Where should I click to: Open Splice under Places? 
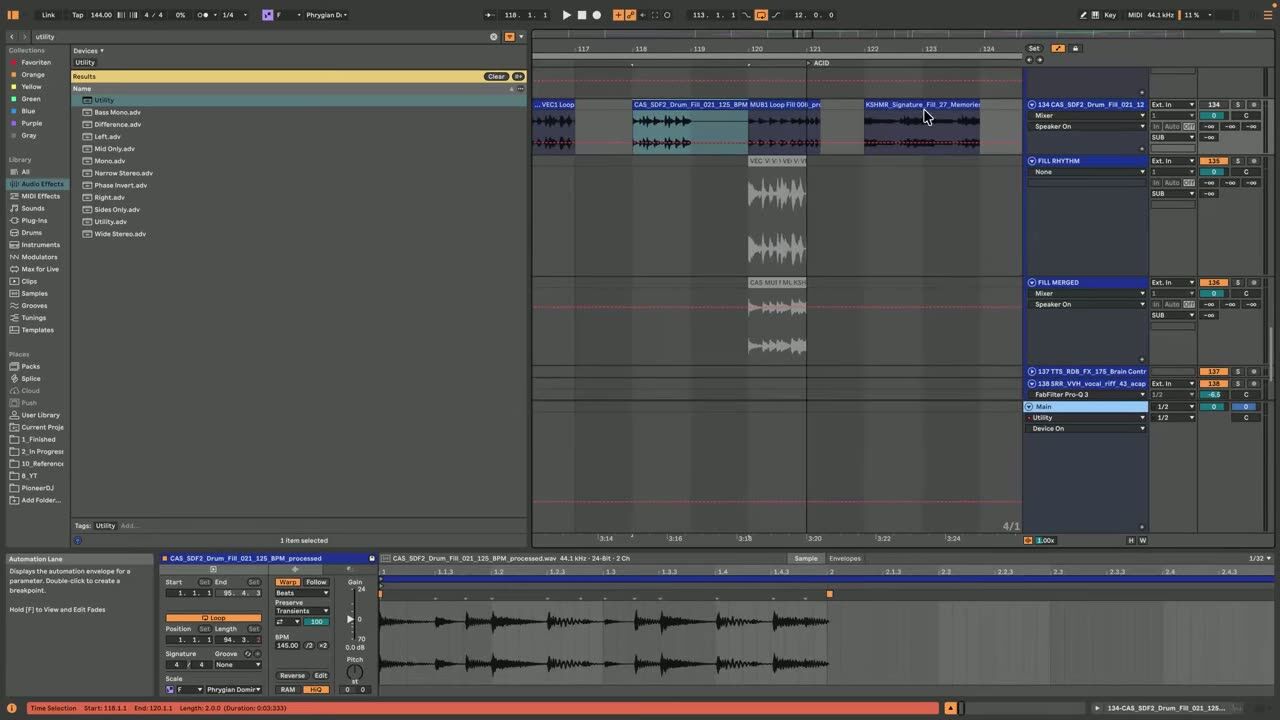point(31,378)
